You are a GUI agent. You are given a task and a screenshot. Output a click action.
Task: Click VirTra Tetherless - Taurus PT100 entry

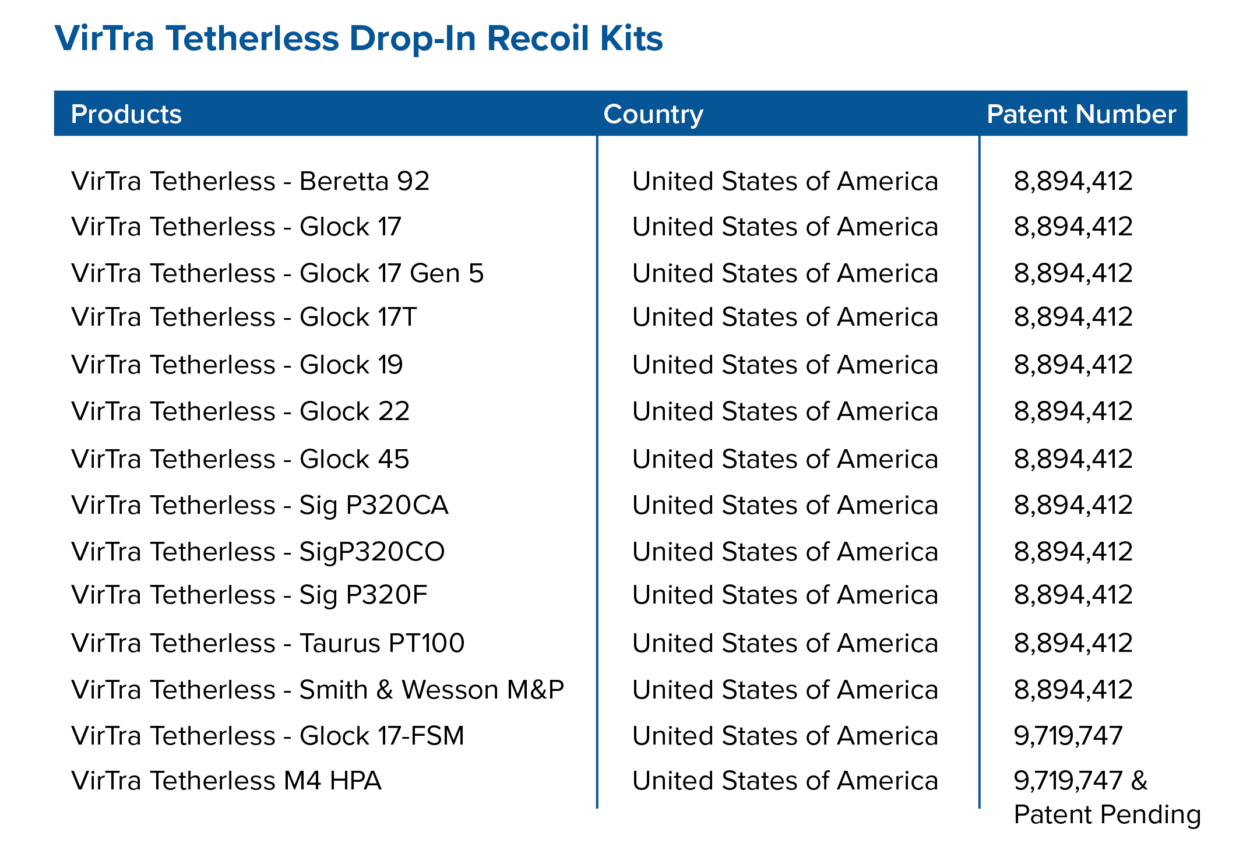(x=268, y=643)
